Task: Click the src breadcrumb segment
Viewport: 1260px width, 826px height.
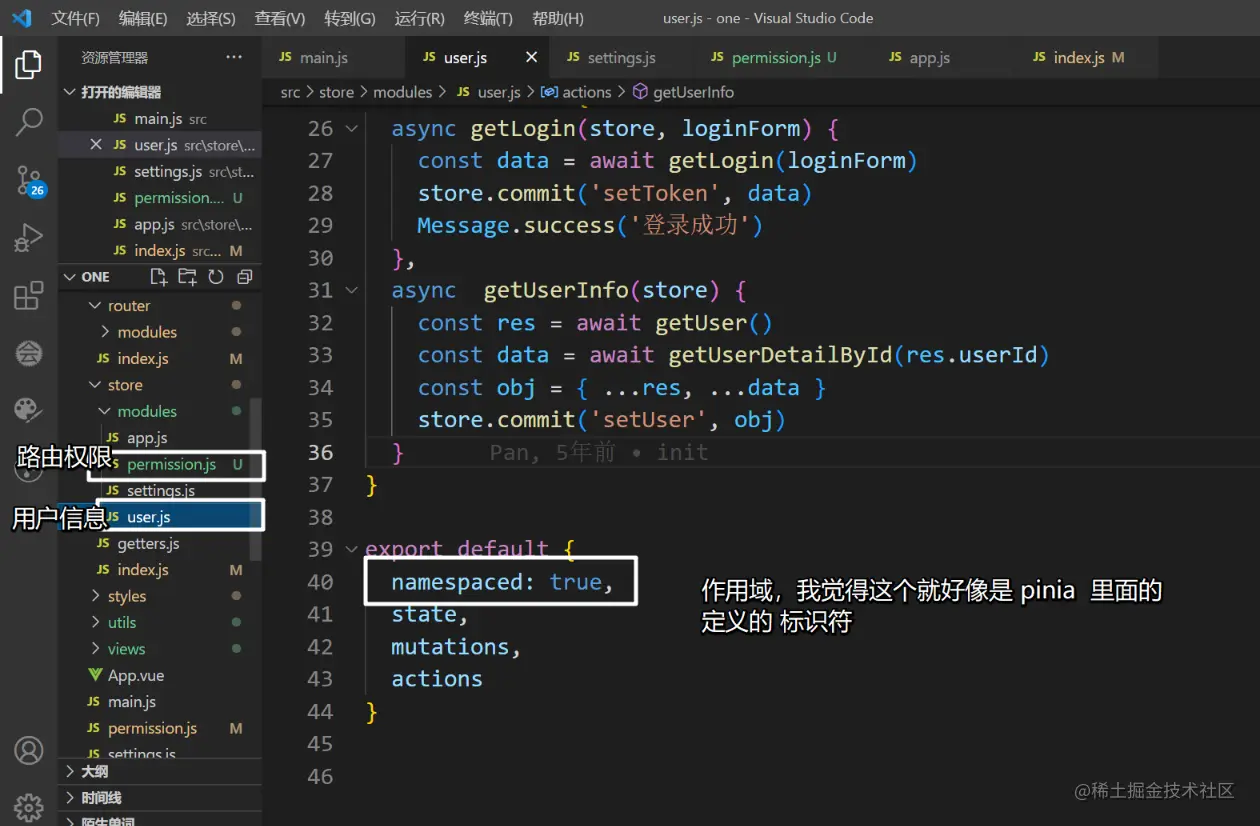Action: tap(290, 92)
